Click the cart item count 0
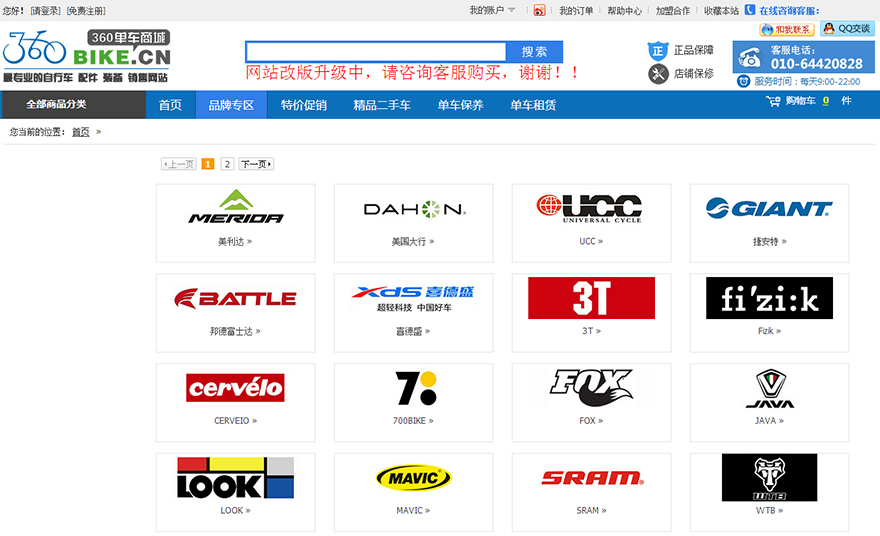Image resolution: width=880 pixels, height=536 pixels. 826,101
